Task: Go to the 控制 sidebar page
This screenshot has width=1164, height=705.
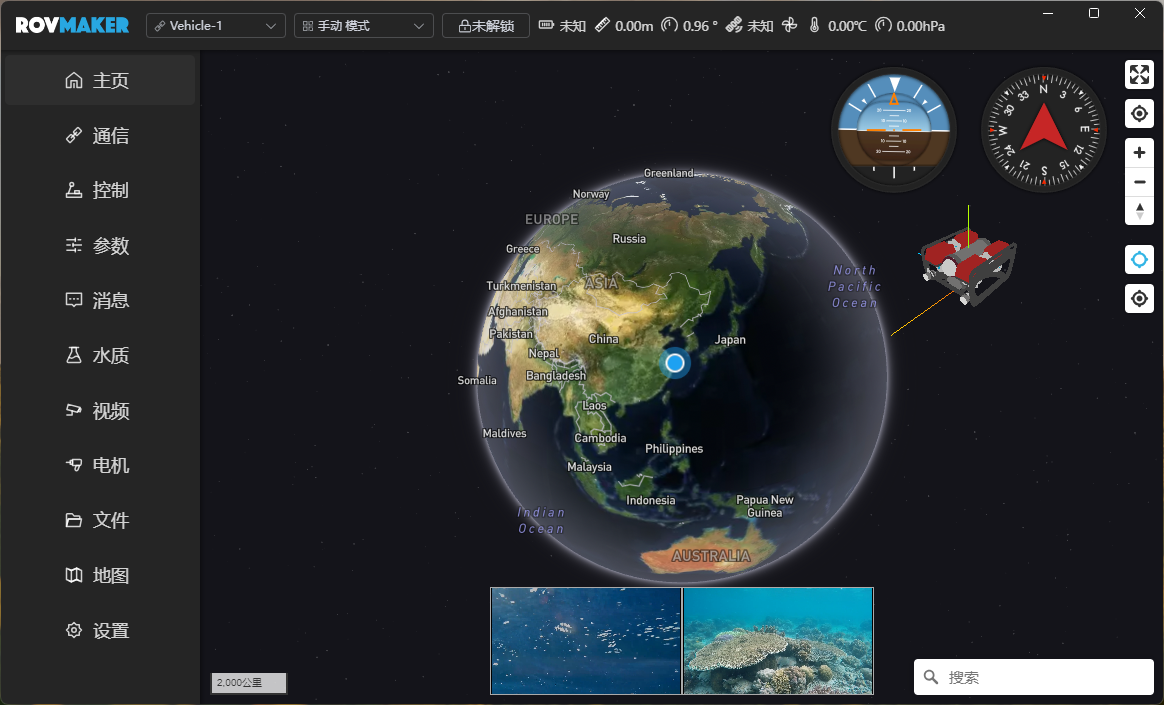Action: point(100,190)
